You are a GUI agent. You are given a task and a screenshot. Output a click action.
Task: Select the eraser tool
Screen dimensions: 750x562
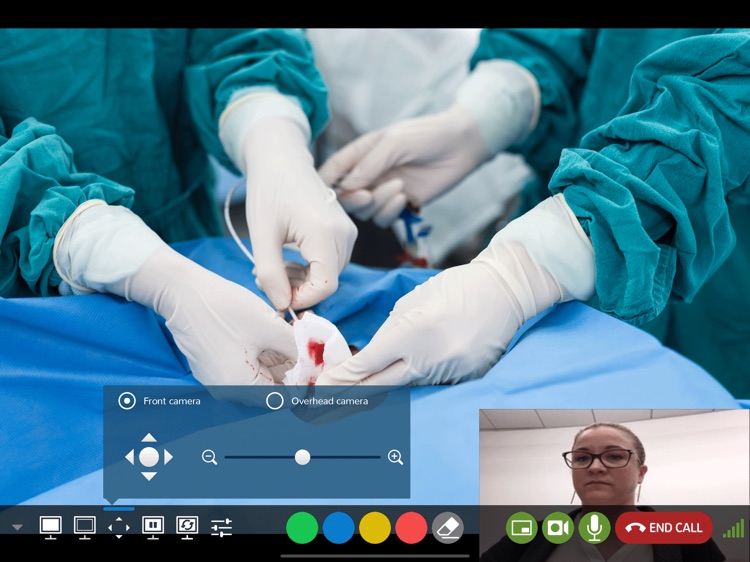tap(448, 528)
